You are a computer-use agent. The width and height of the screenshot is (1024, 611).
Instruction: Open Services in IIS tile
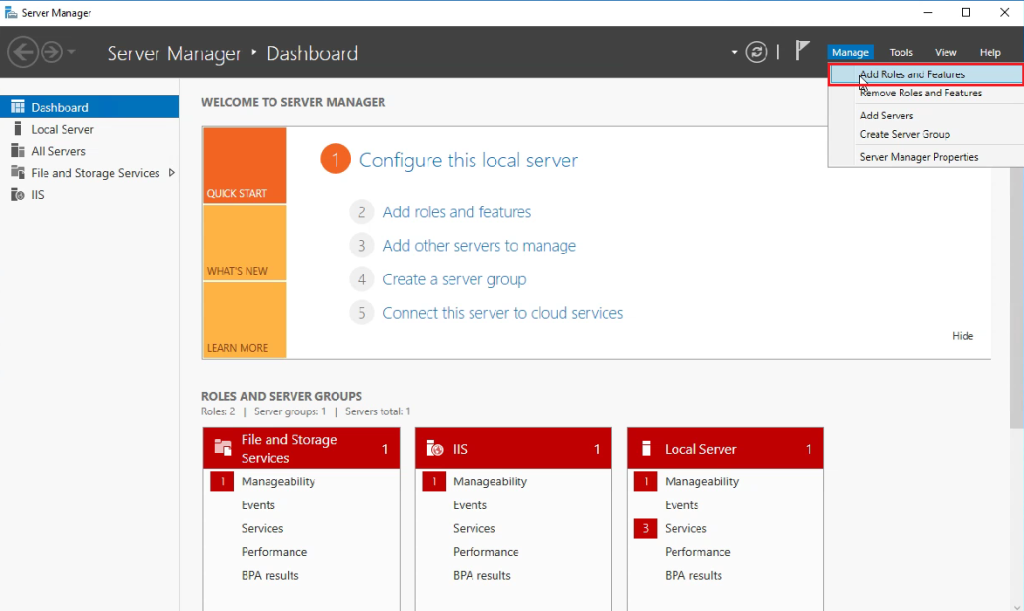473,529
